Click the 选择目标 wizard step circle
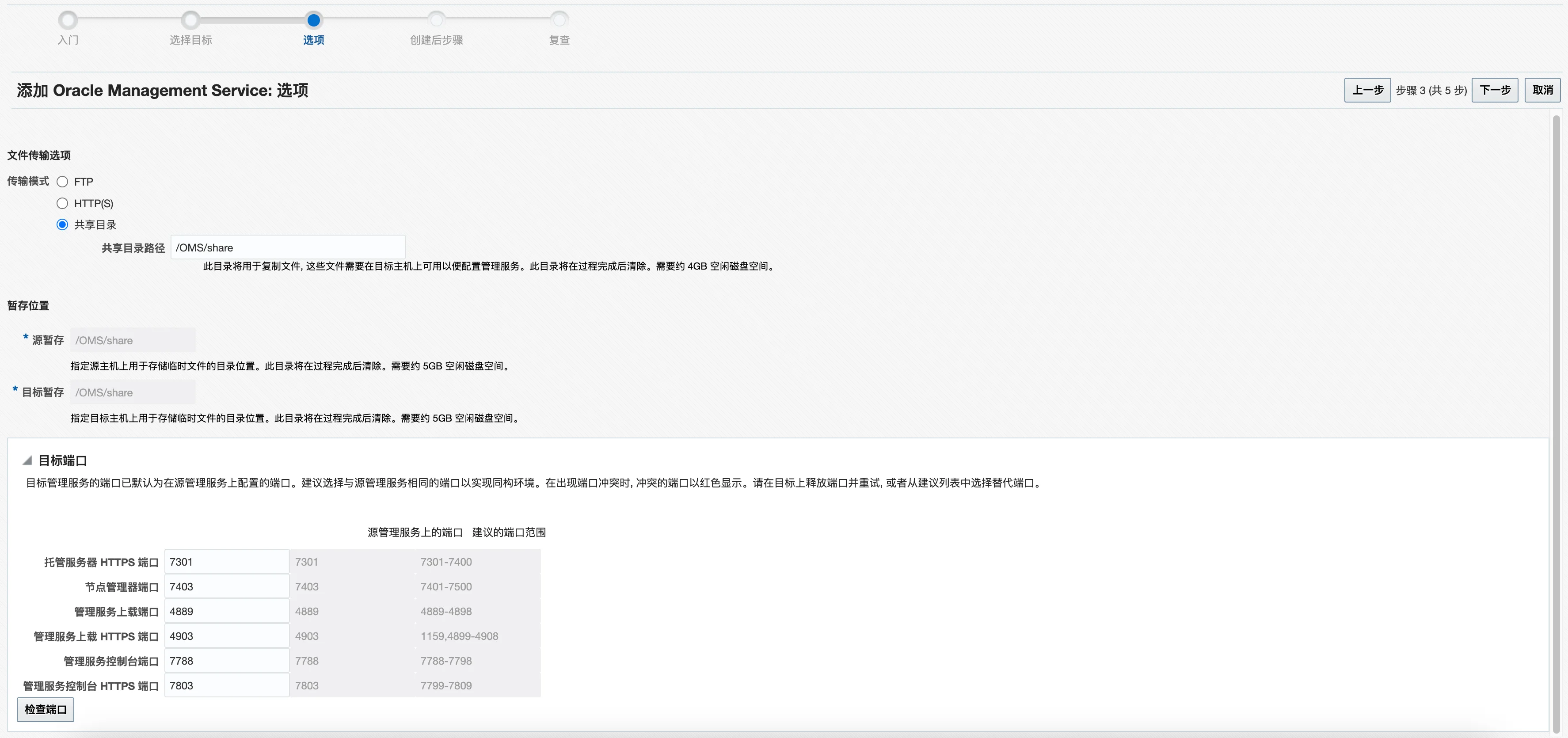Screen dimensions: 1568x738 [x=191, y=19]
